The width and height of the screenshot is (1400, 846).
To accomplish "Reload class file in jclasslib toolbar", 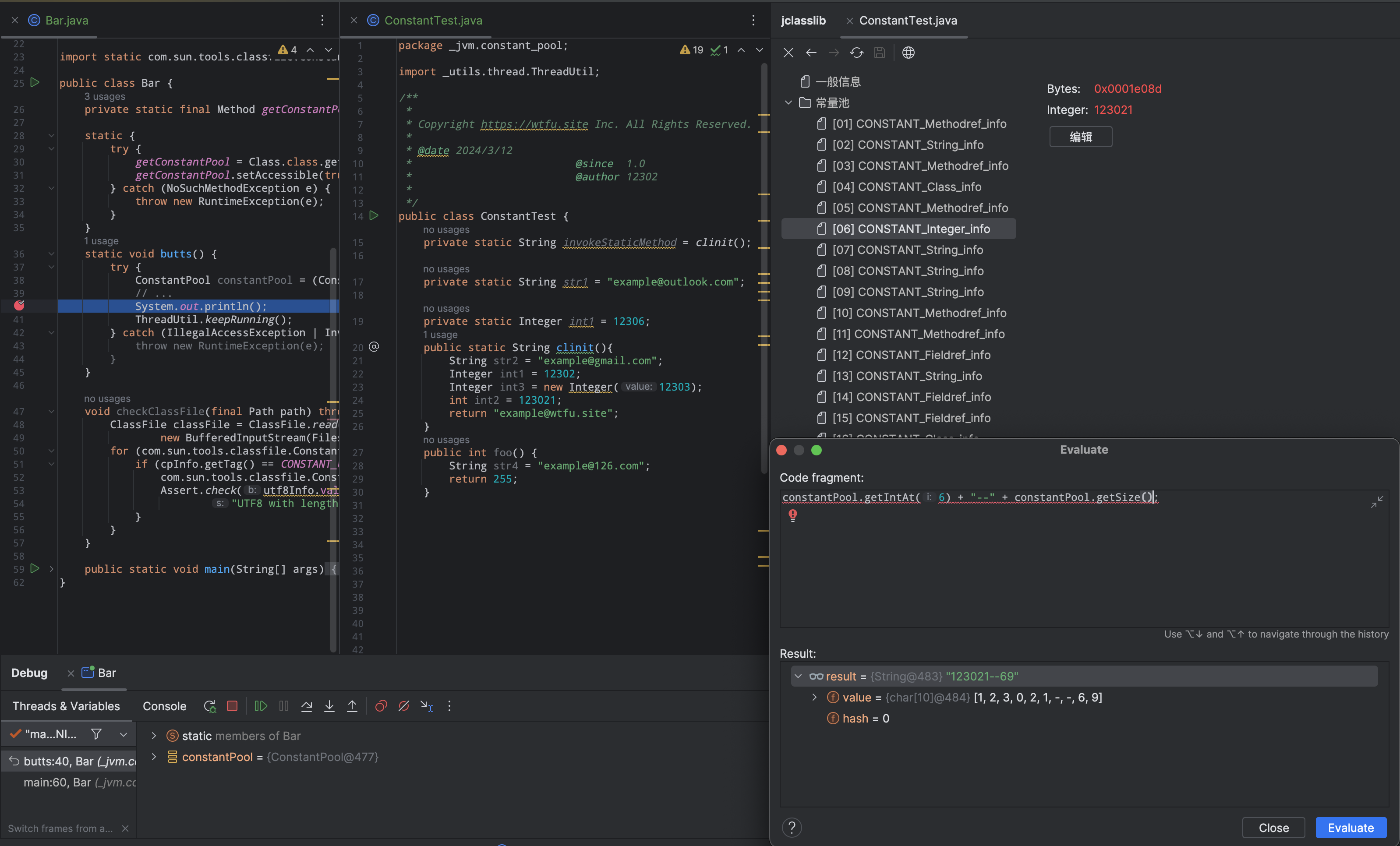I will point(856,53).
